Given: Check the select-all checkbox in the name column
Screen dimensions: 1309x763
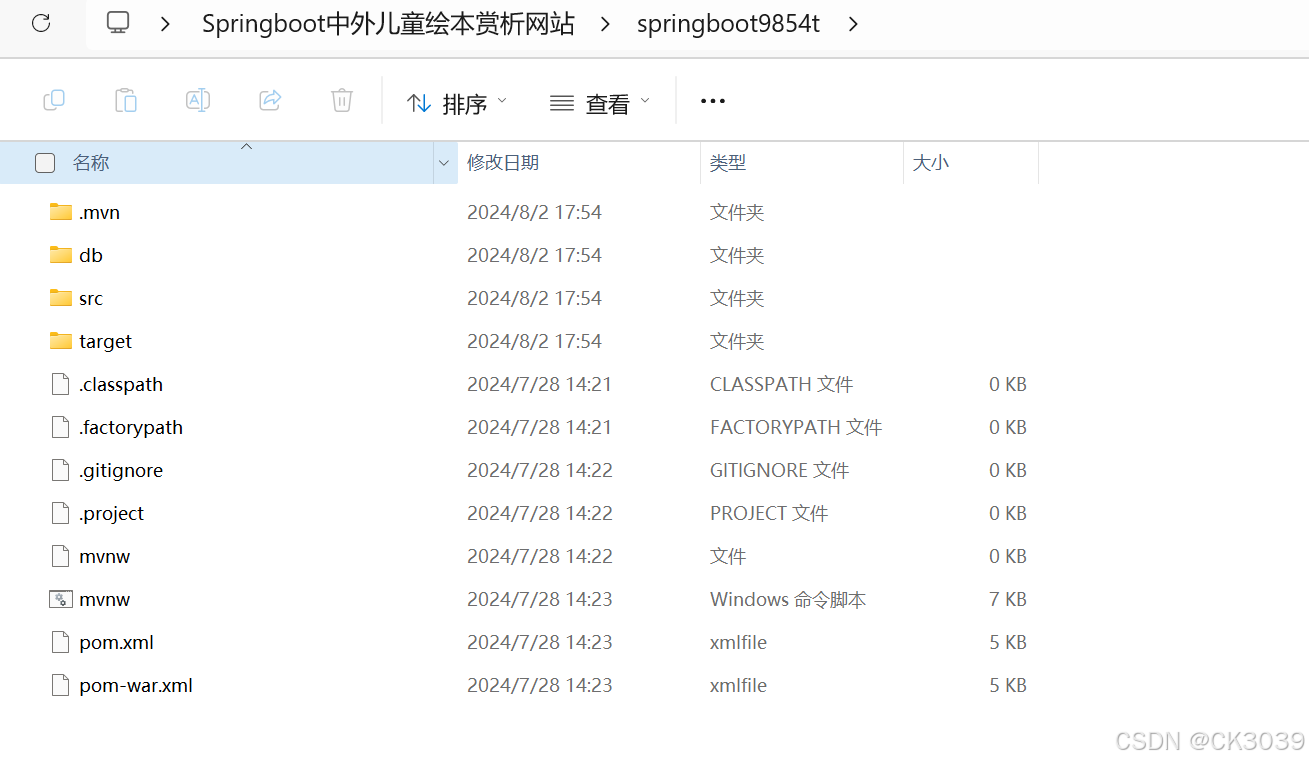Looking at the screenshot, I should pyautogui.click(x=45, y=162).
